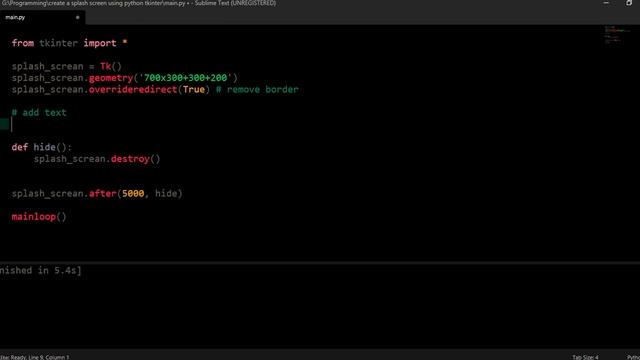
Task: Restore down the Sublime Text window
Action: (629, 3)
